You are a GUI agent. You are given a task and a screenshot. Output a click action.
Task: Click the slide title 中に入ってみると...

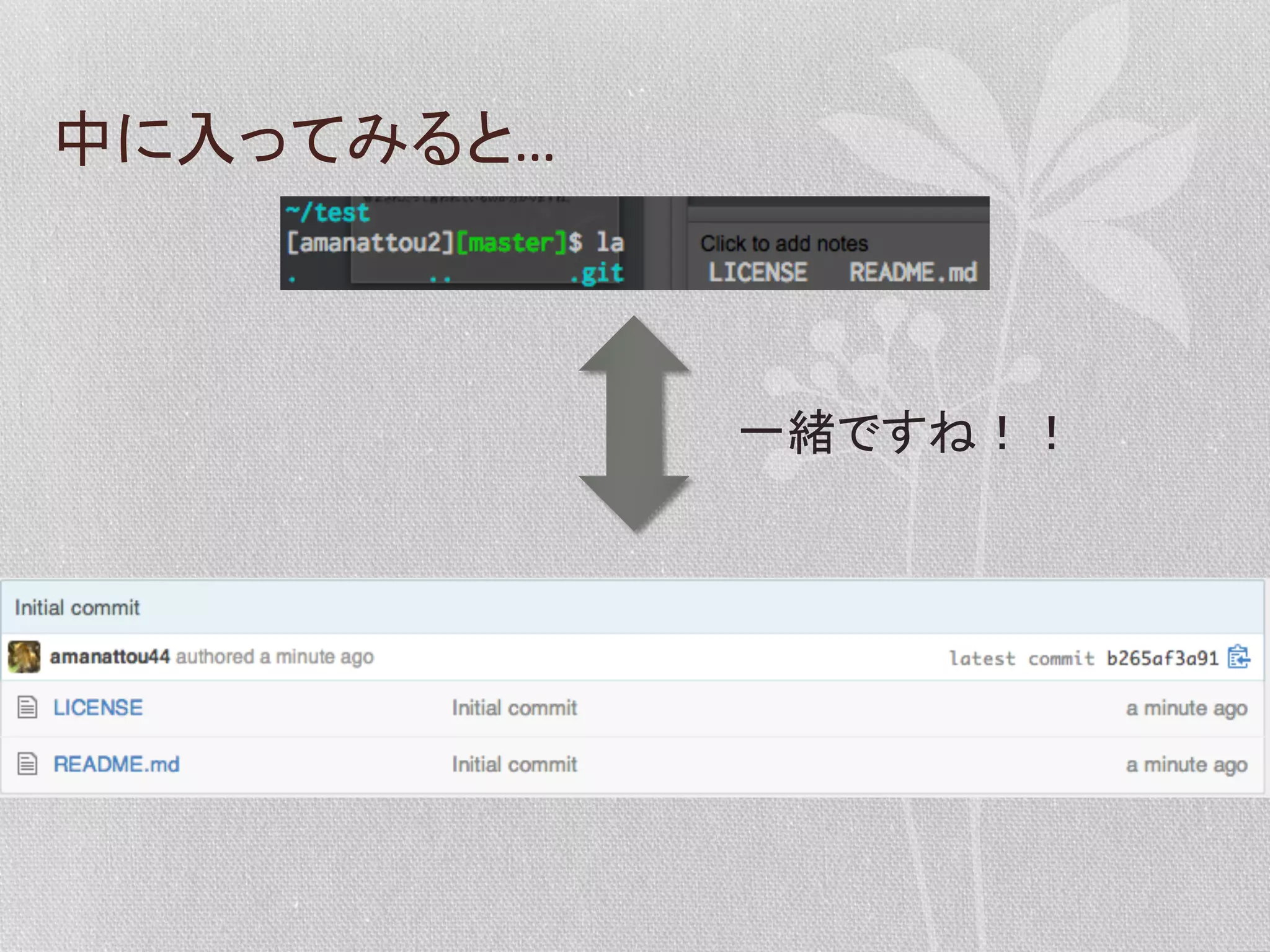pos(305,138)
